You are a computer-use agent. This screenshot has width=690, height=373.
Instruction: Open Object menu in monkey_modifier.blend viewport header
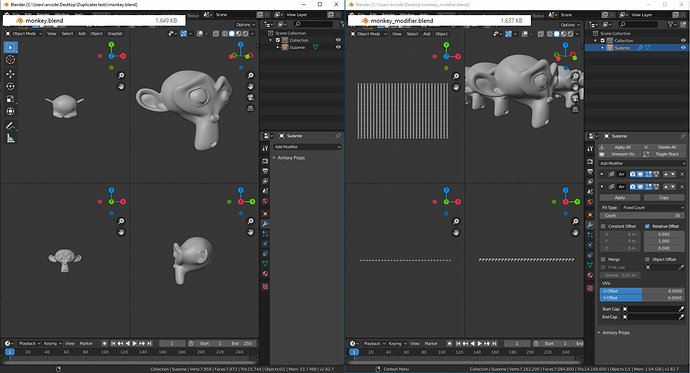tap(441, 34)
